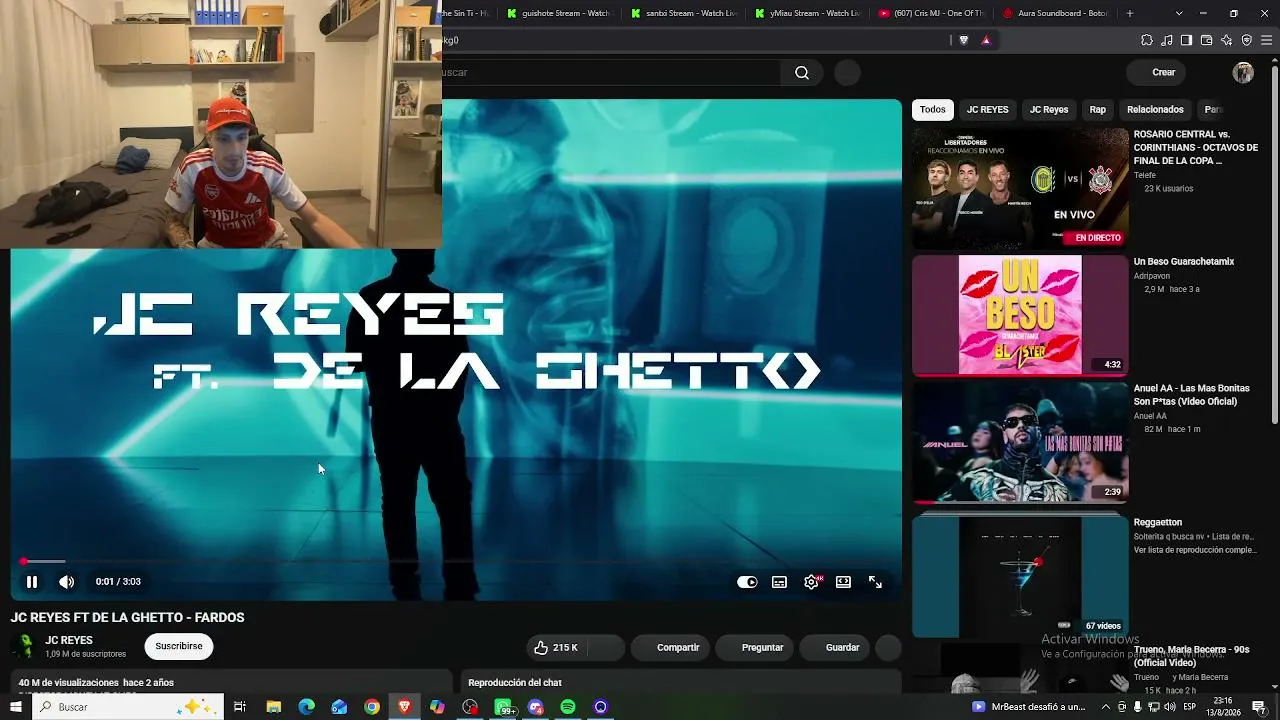The height and width of the screenshot is (720, 1280).
Task: Switch to the Cris MJ One Of tab
Action: click(929, 13)
